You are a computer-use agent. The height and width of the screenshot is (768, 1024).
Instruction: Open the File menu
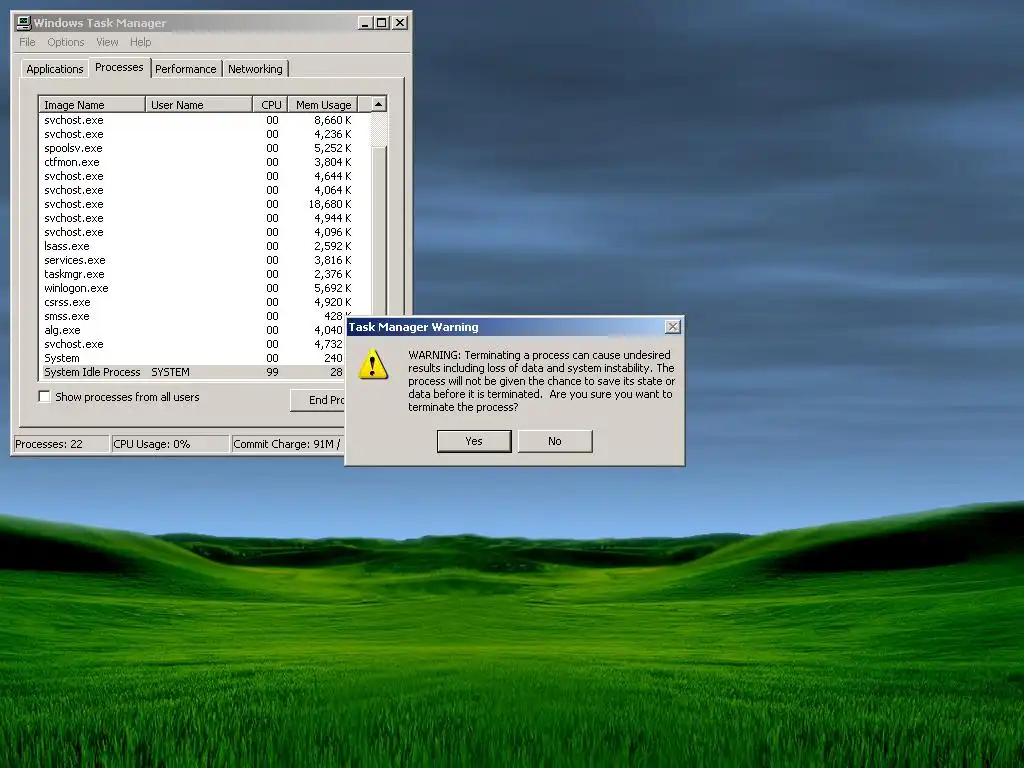pyautogui.click(x=27, y=42)
